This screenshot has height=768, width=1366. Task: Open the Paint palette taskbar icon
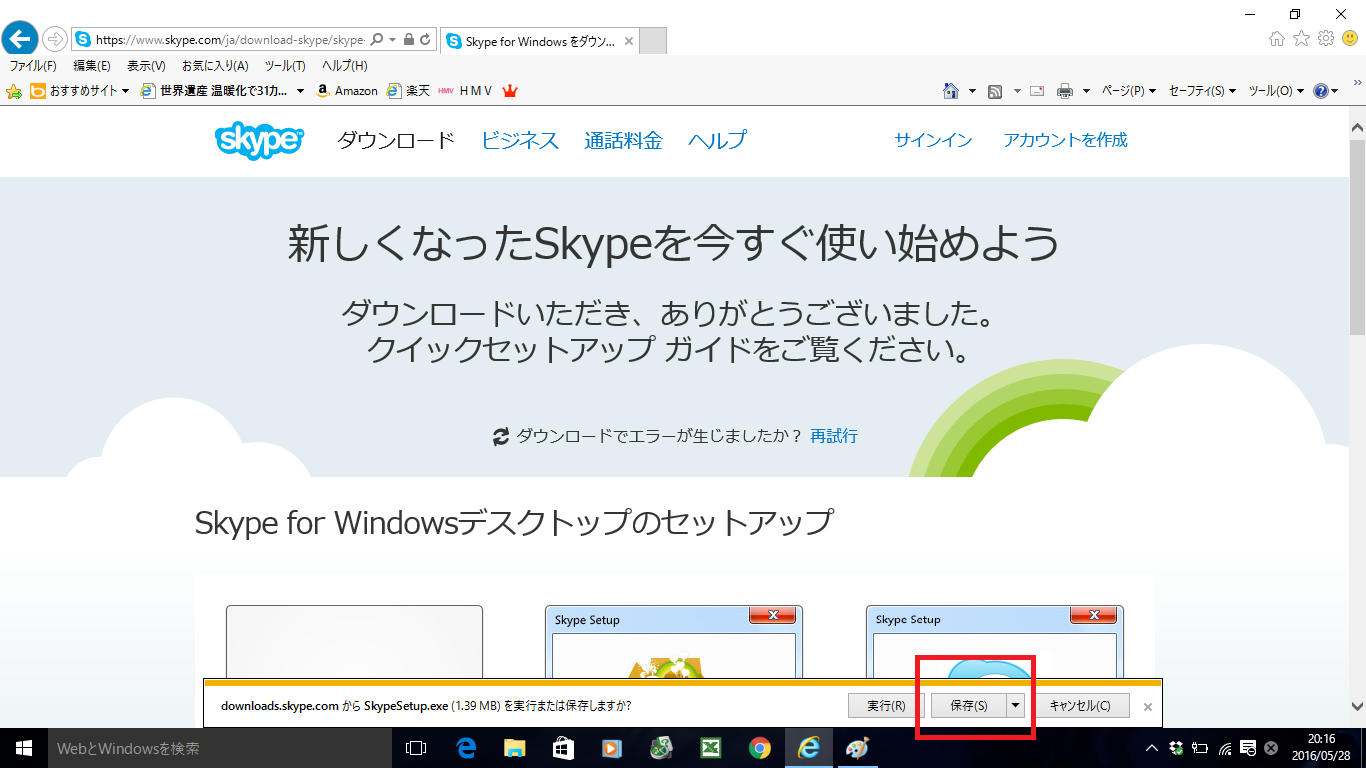(858, 748)
